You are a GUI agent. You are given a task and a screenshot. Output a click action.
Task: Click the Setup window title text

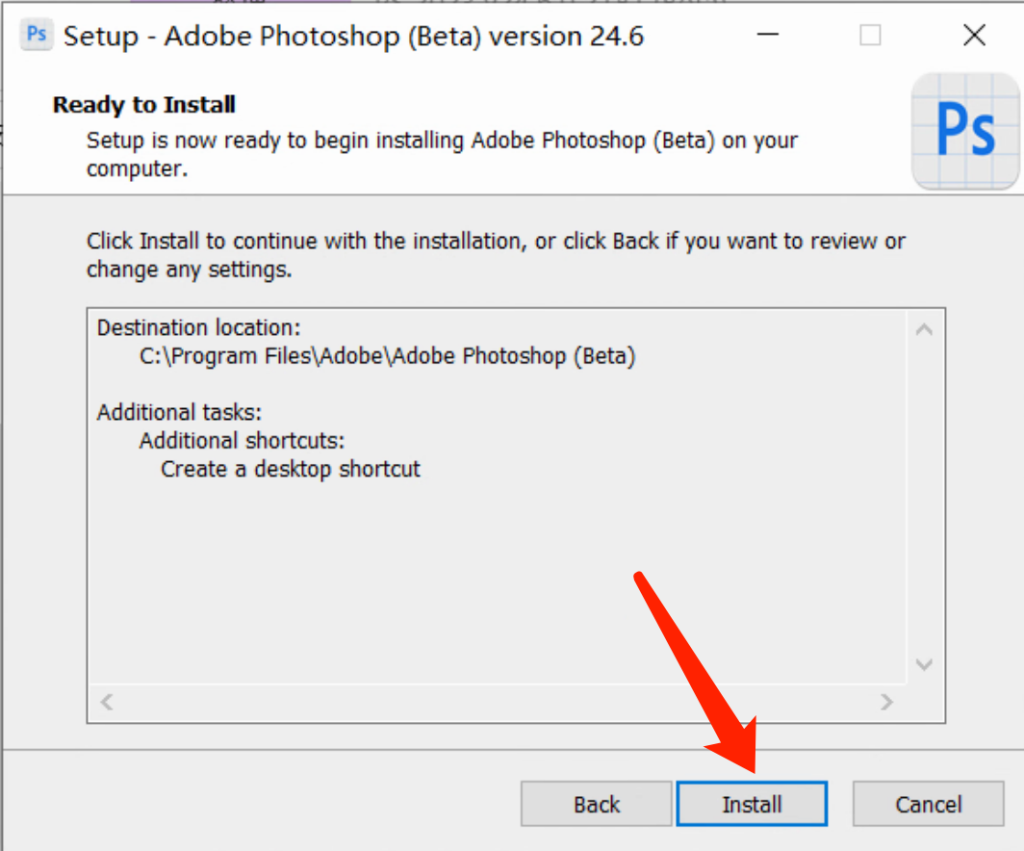pos(354,37)
